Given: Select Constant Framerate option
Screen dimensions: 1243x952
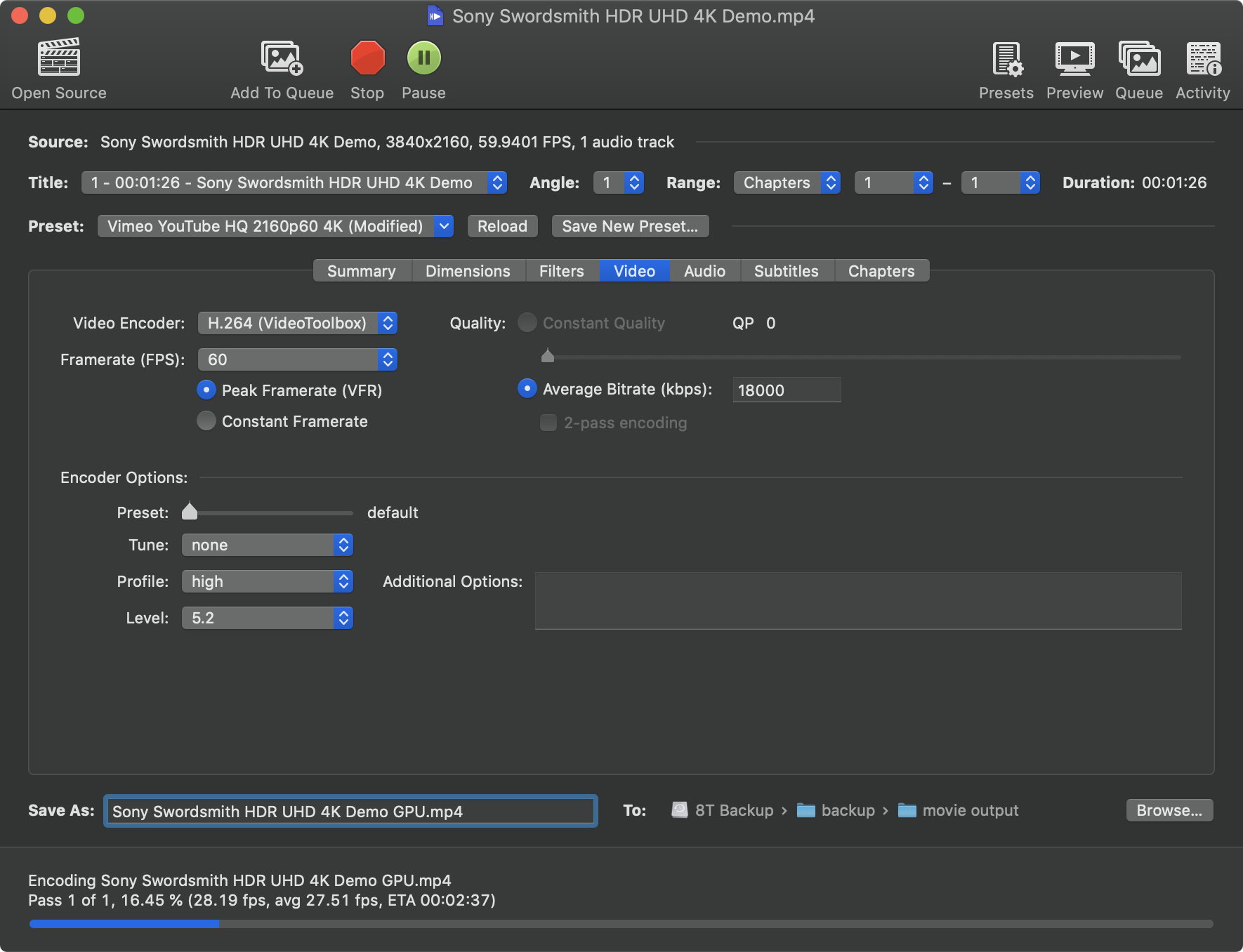Looking at the screenshot, I should point(206,421).
